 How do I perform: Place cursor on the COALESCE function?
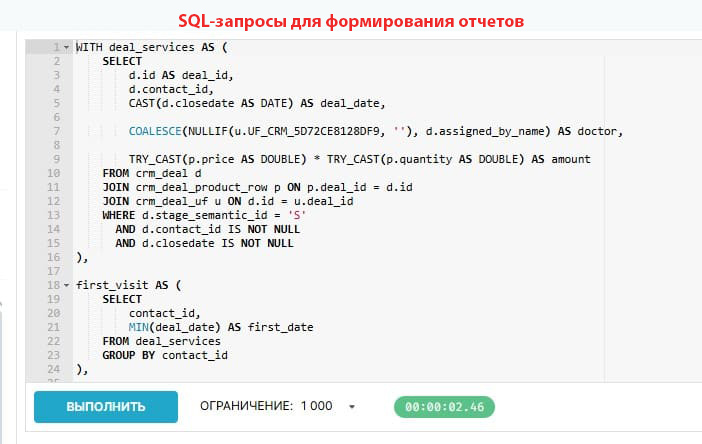[x=158, y=131]
